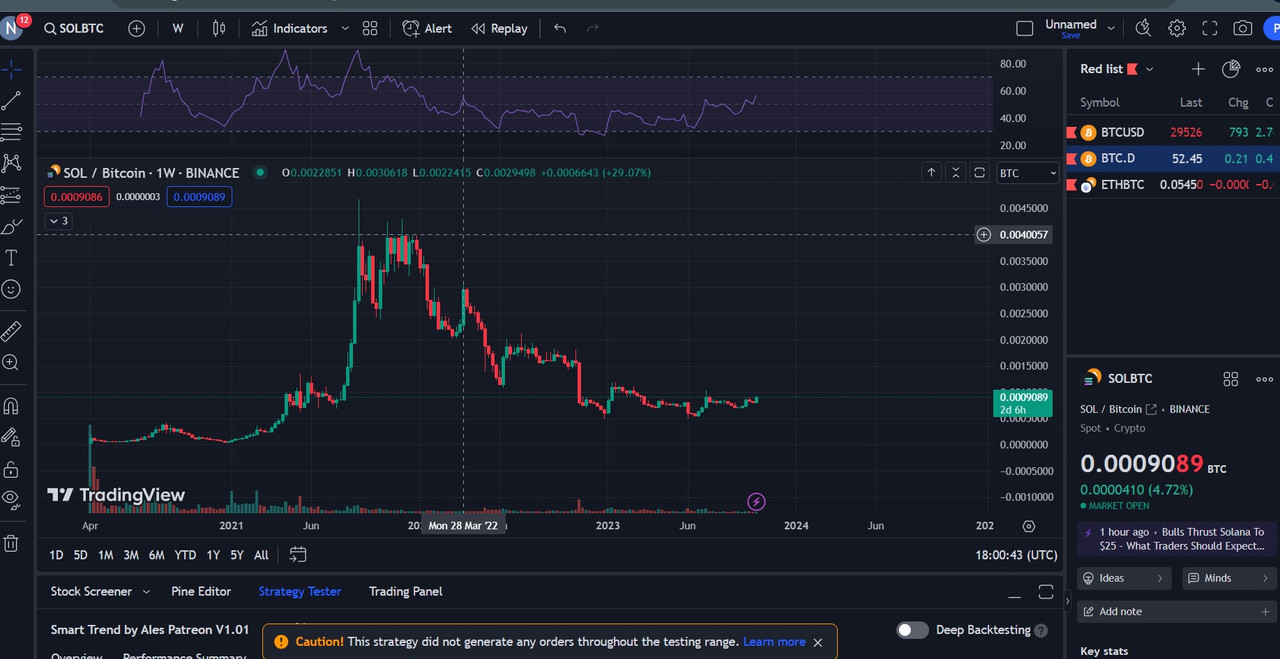Select ETHBTC row in the watchlist

[x=1173, y=184]
